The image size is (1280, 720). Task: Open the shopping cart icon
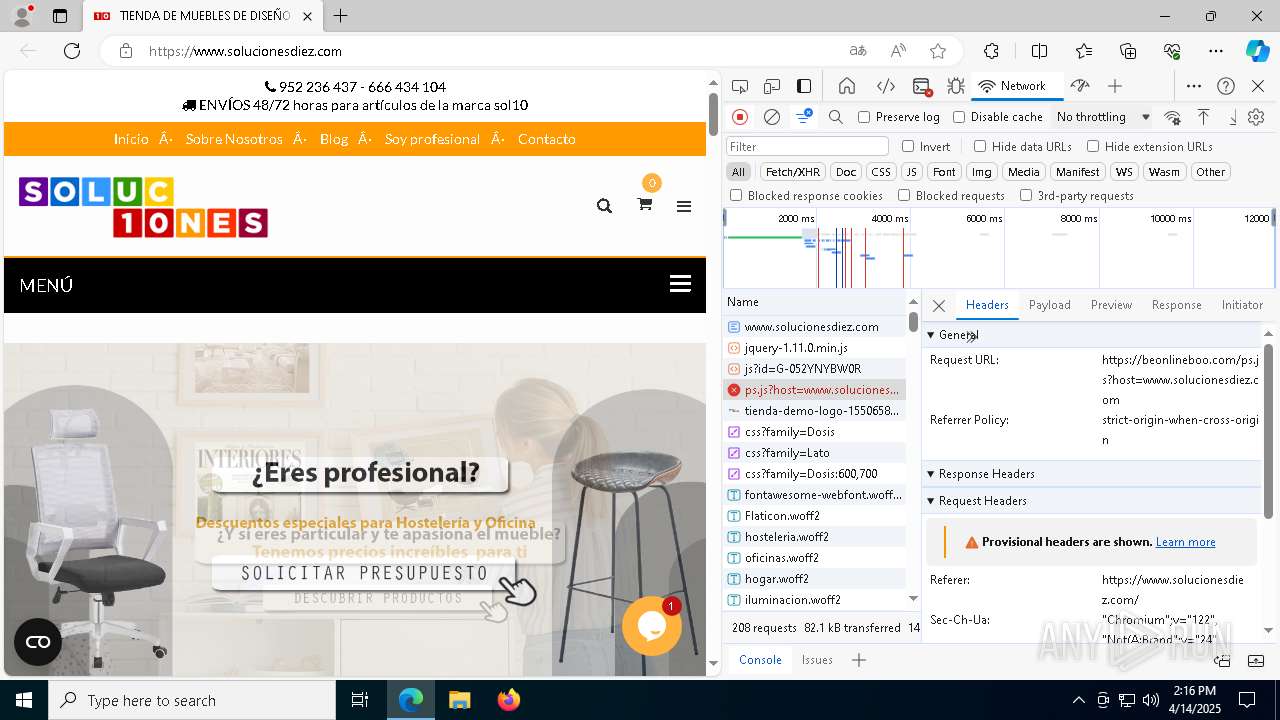[645, 204]
